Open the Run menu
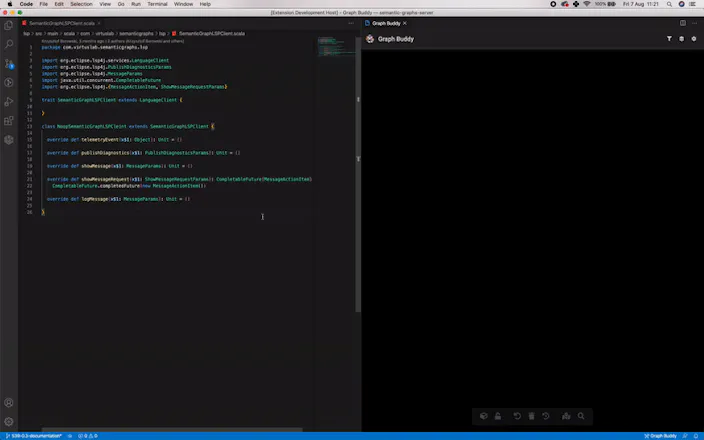Viewport: 704px width, 440px height. click(x=136, y=4)
